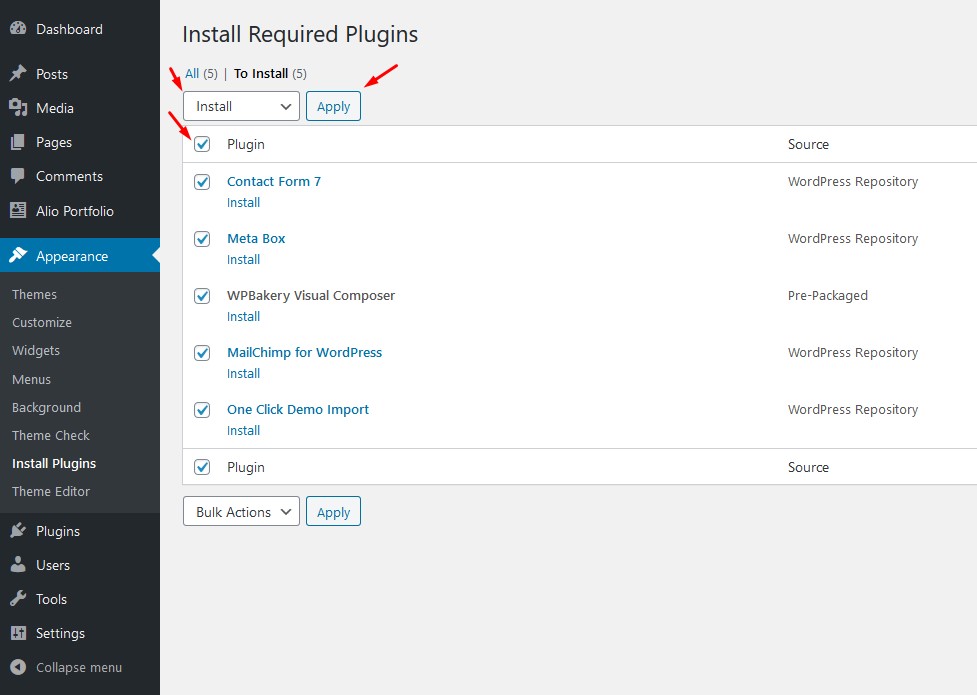The image size is (977, 695).
Task: Show the All (5) plugins filter
Action: click(192, 73)
